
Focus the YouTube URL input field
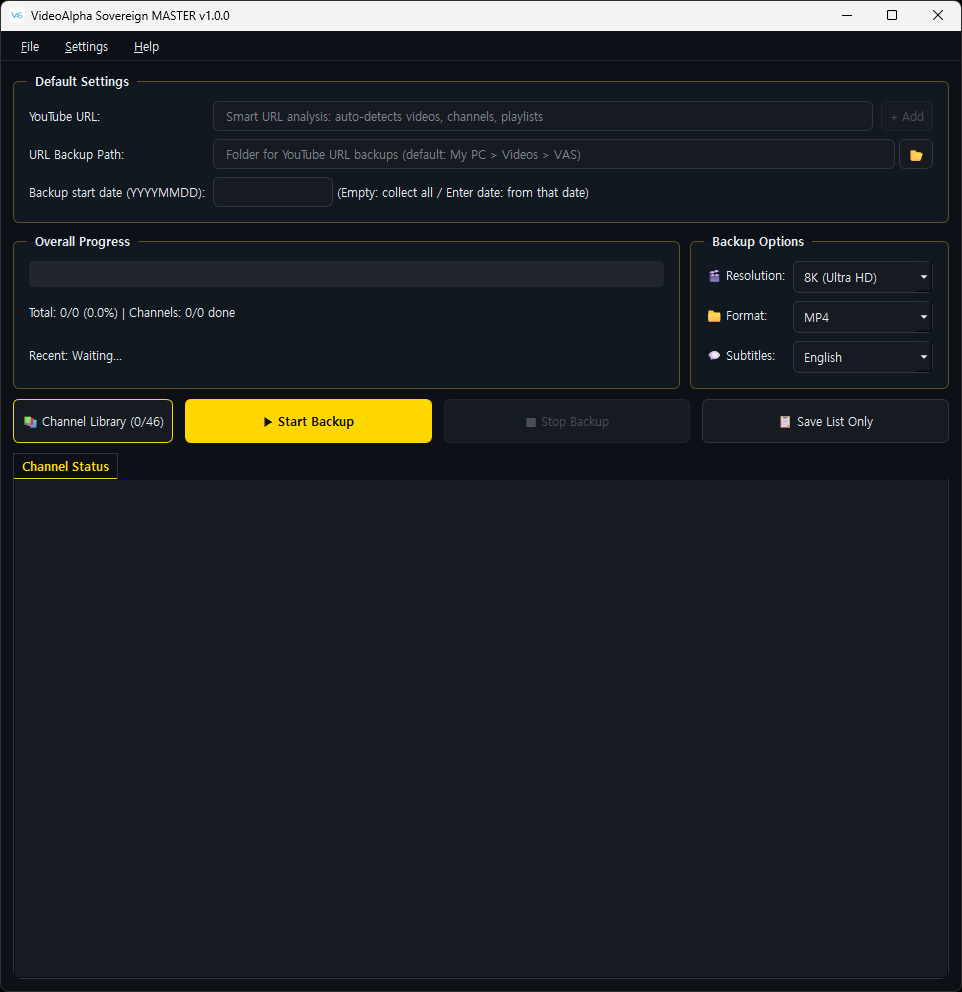(x=543, y=116)
